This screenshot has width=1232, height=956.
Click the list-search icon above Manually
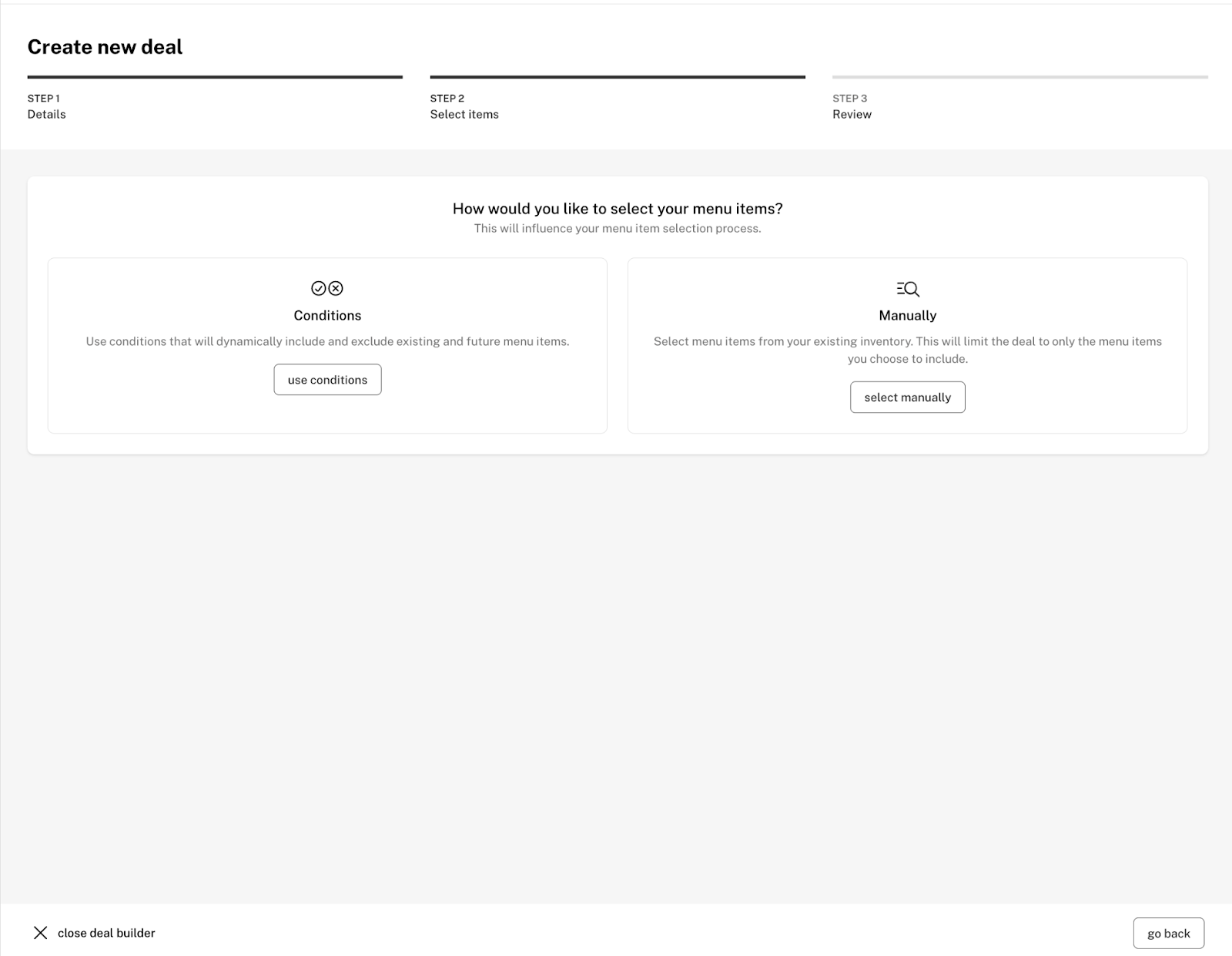[908, 289]
